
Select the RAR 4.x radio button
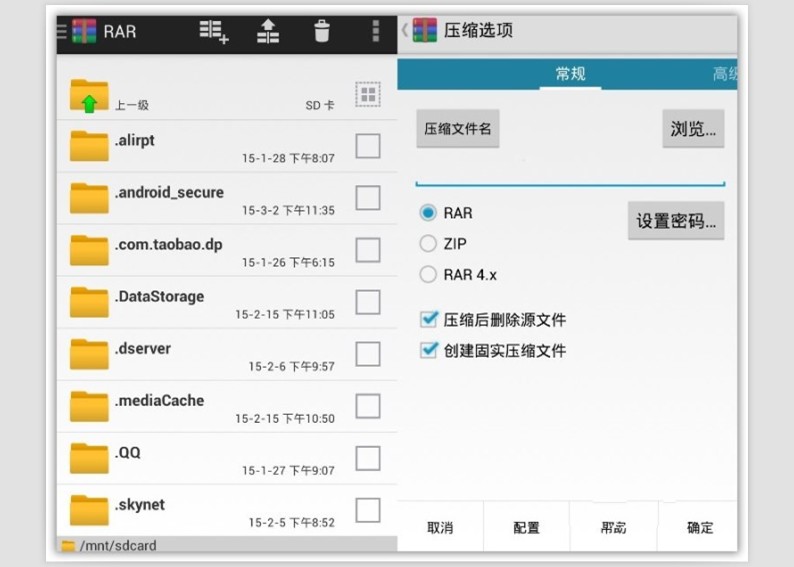coord(428,274)
